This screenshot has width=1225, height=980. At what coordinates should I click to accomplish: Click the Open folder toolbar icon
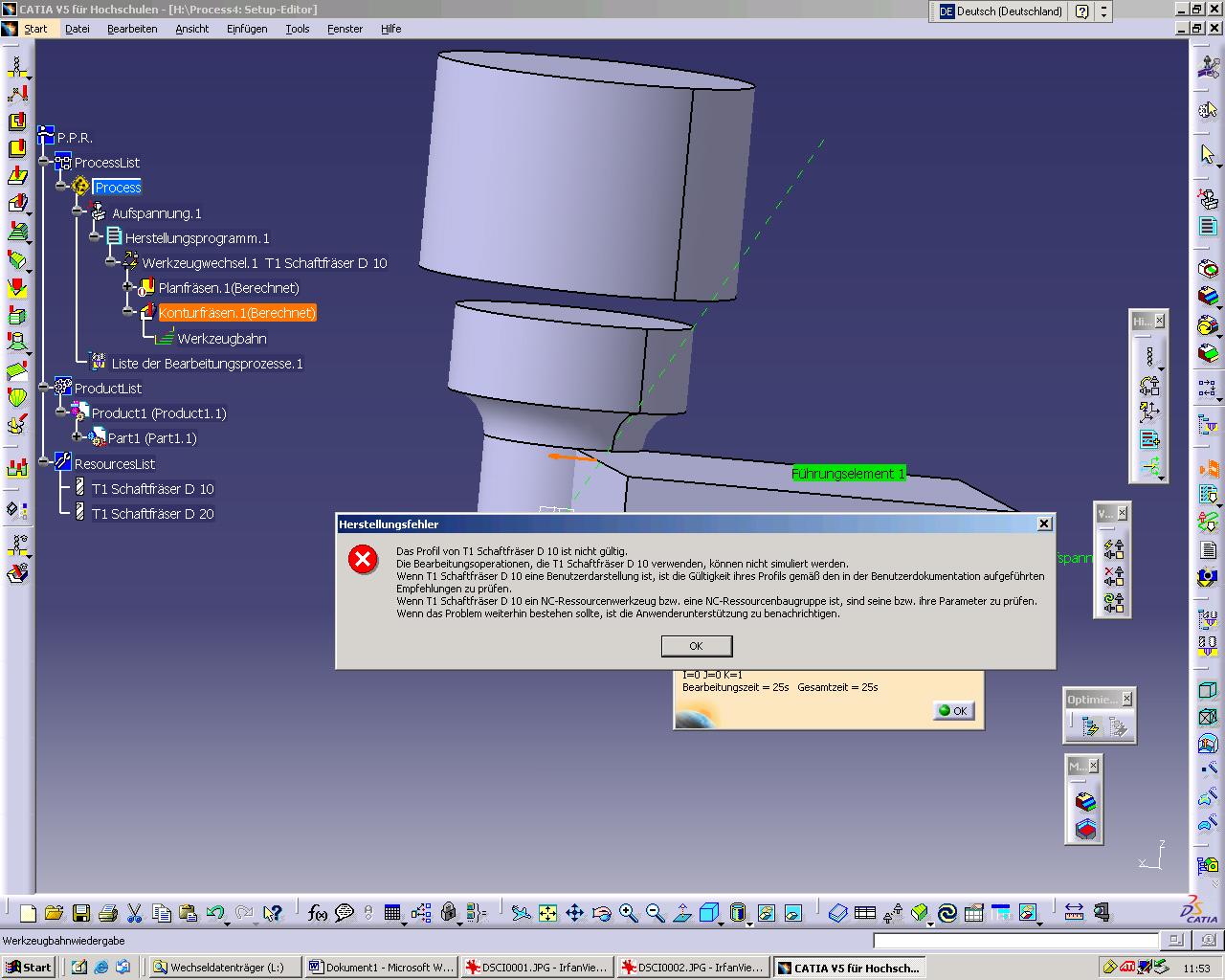54,913
